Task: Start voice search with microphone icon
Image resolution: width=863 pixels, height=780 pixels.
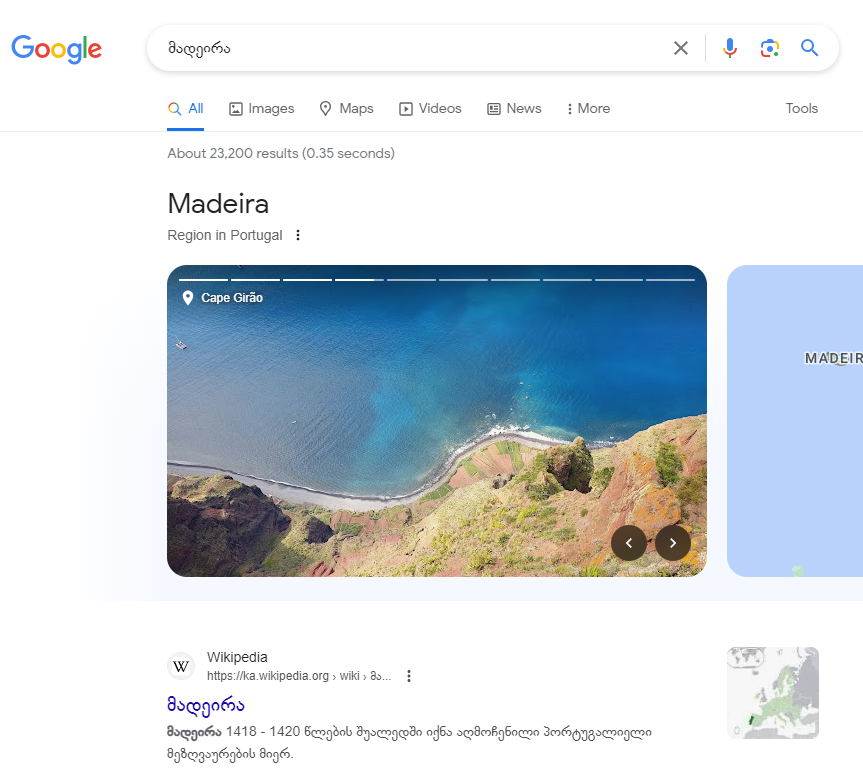Action: 730,48
